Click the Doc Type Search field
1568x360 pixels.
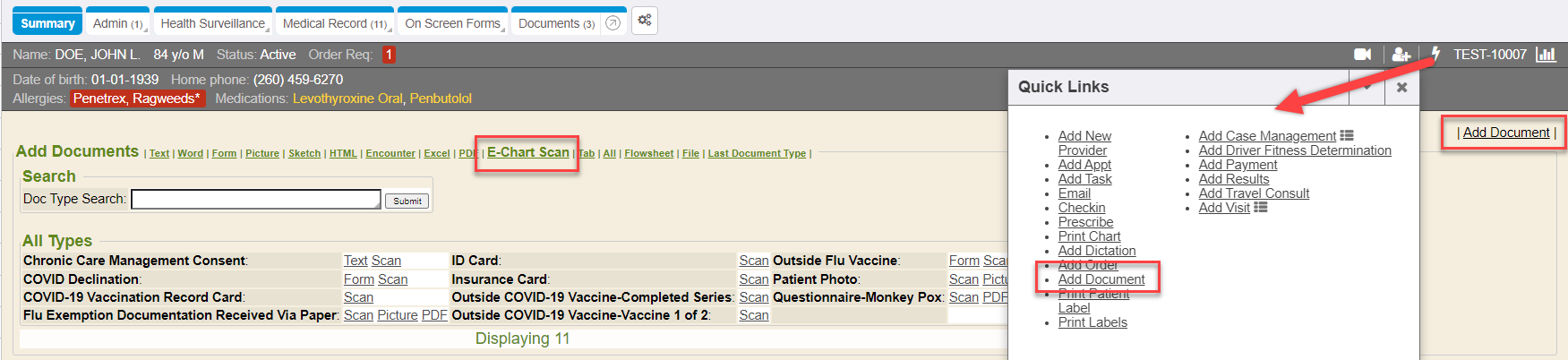255,199
